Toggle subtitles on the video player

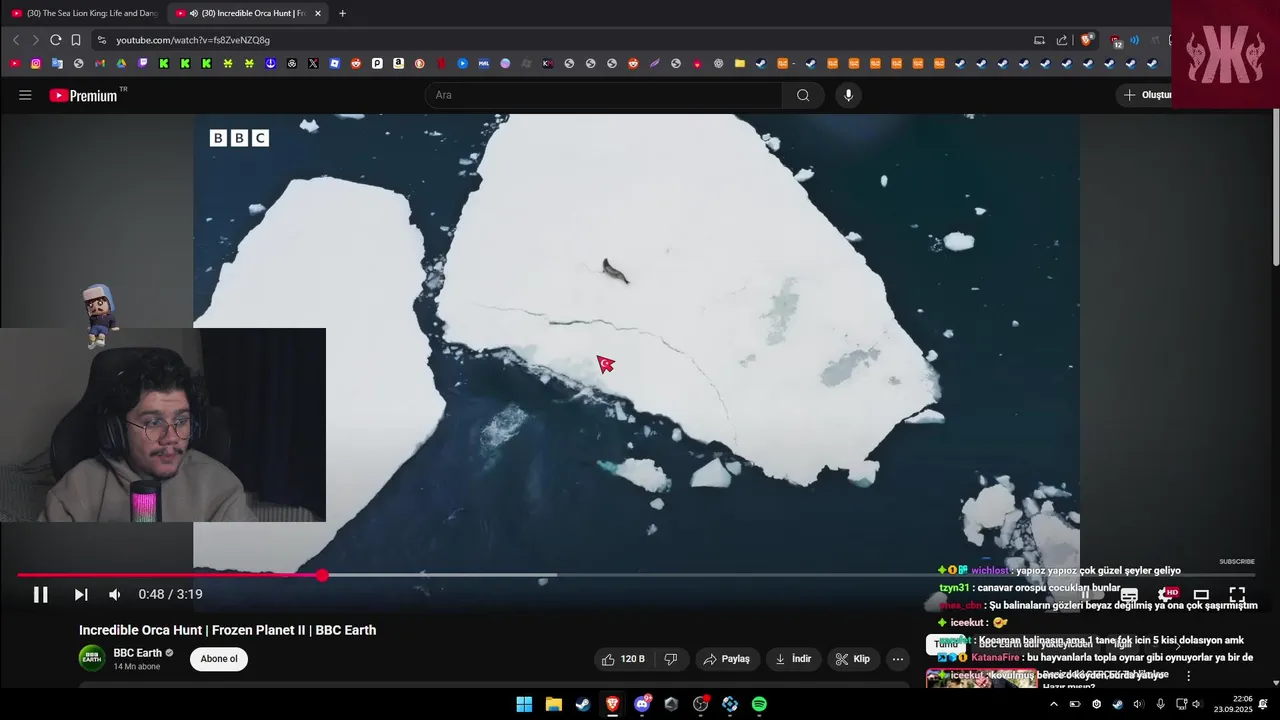(1129, 595)
